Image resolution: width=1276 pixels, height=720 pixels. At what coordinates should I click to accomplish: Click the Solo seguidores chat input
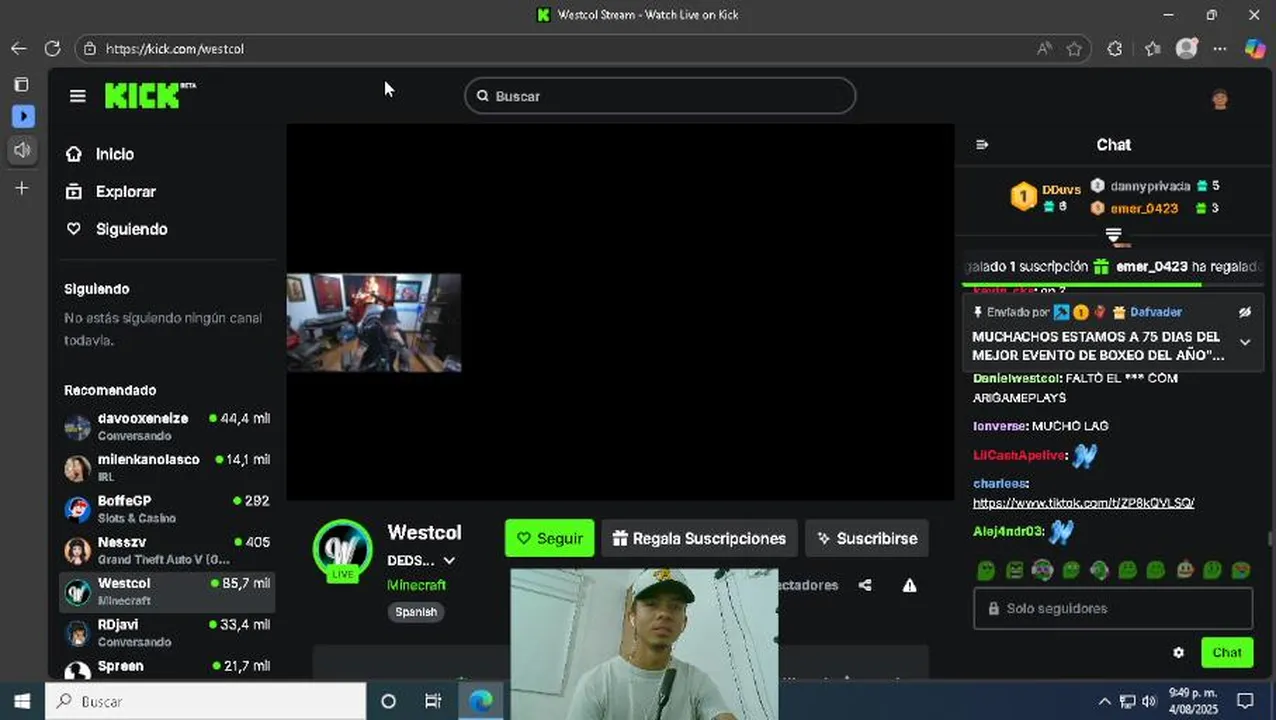1113,608
